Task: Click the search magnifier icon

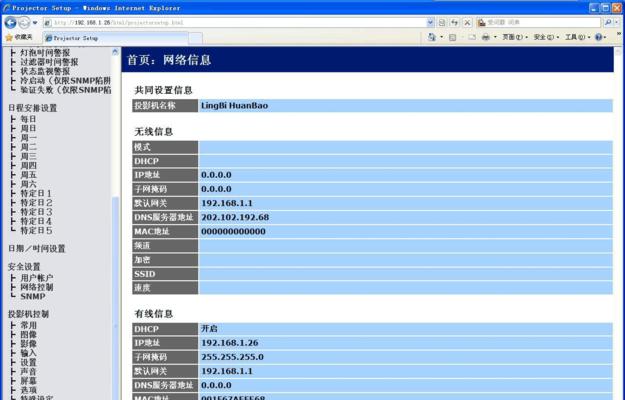Action: [x=608, y=23]
